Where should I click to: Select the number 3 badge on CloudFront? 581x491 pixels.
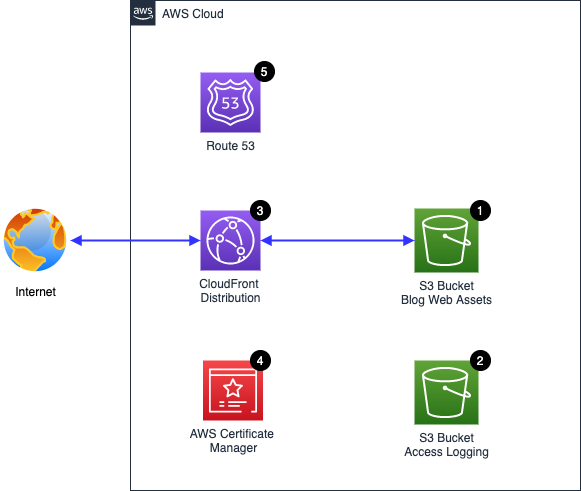pos(260,210)
